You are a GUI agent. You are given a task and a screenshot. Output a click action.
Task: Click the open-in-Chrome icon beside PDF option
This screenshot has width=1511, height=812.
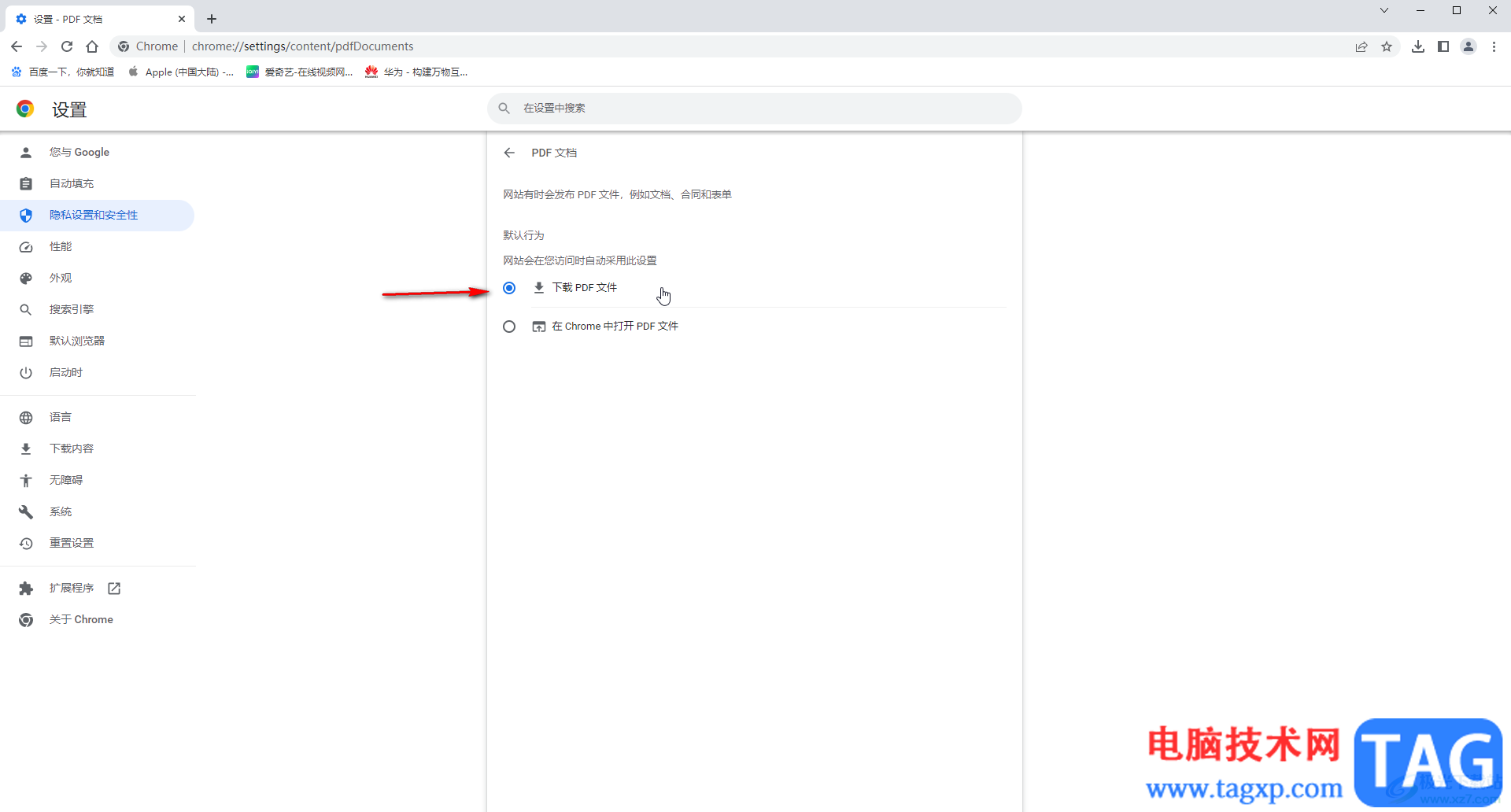(539, 327)
